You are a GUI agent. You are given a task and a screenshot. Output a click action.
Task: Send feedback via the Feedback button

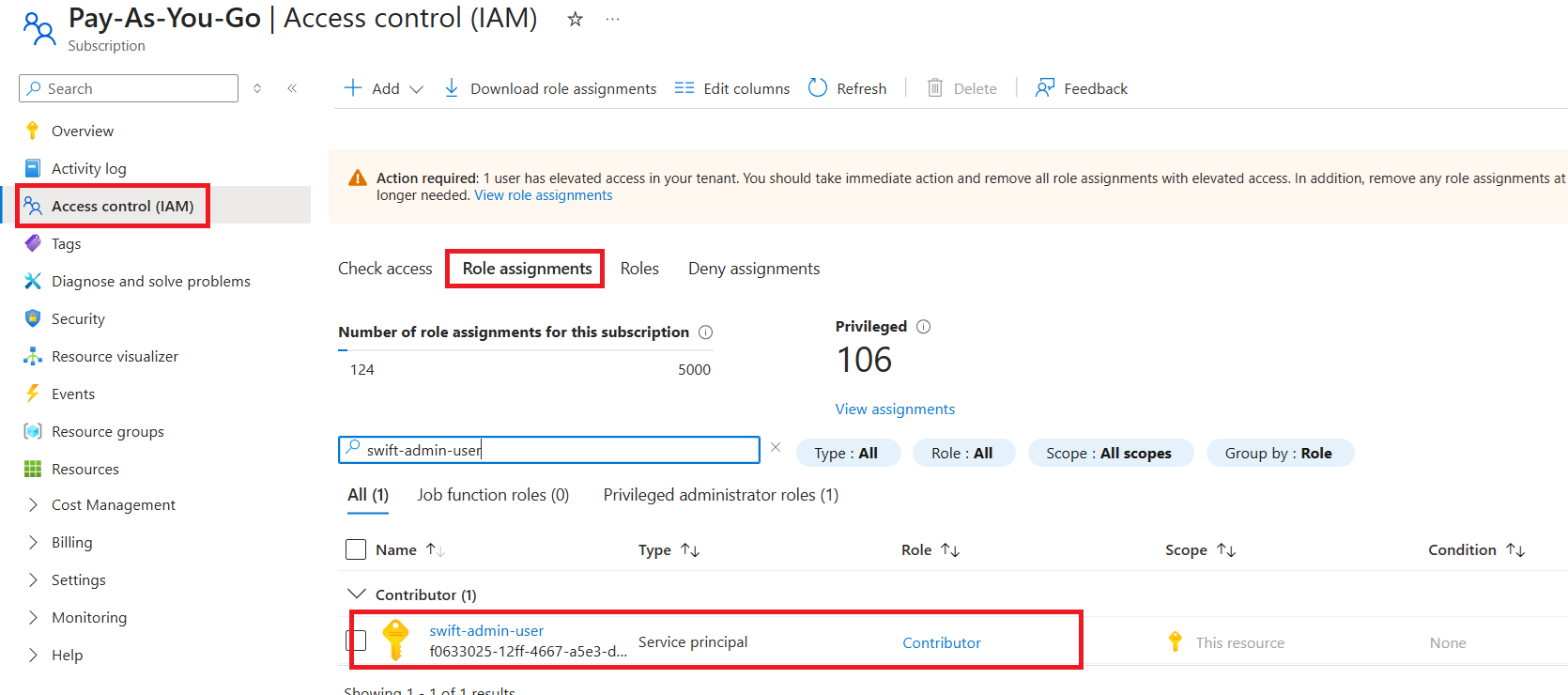[x=1081, y=88]
